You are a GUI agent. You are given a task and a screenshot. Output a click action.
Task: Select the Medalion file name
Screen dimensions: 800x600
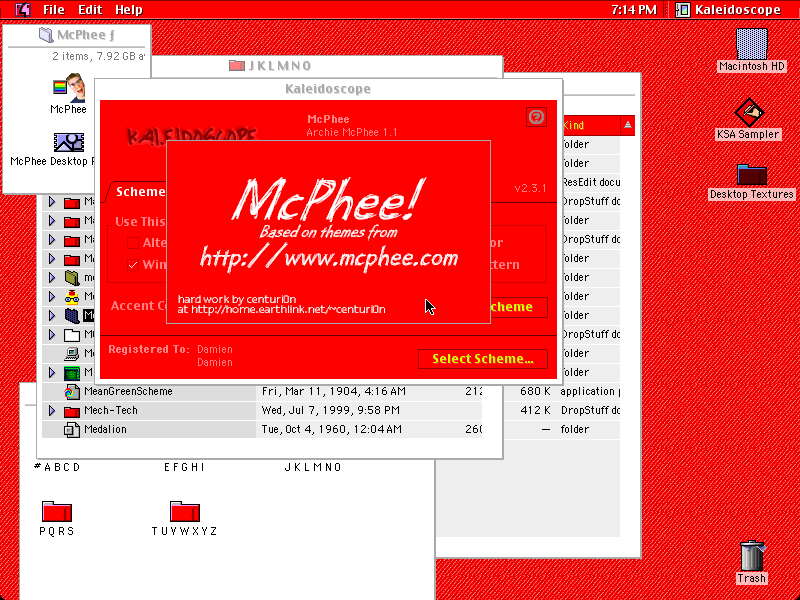click(105, 429)
